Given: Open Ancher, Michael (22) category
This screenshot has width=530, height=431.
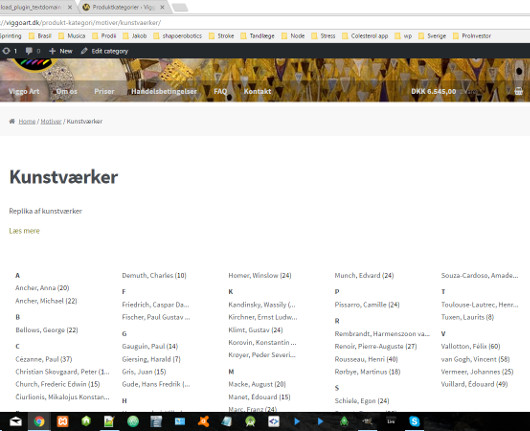Looking at the screenshot, I should pos(46,301).
